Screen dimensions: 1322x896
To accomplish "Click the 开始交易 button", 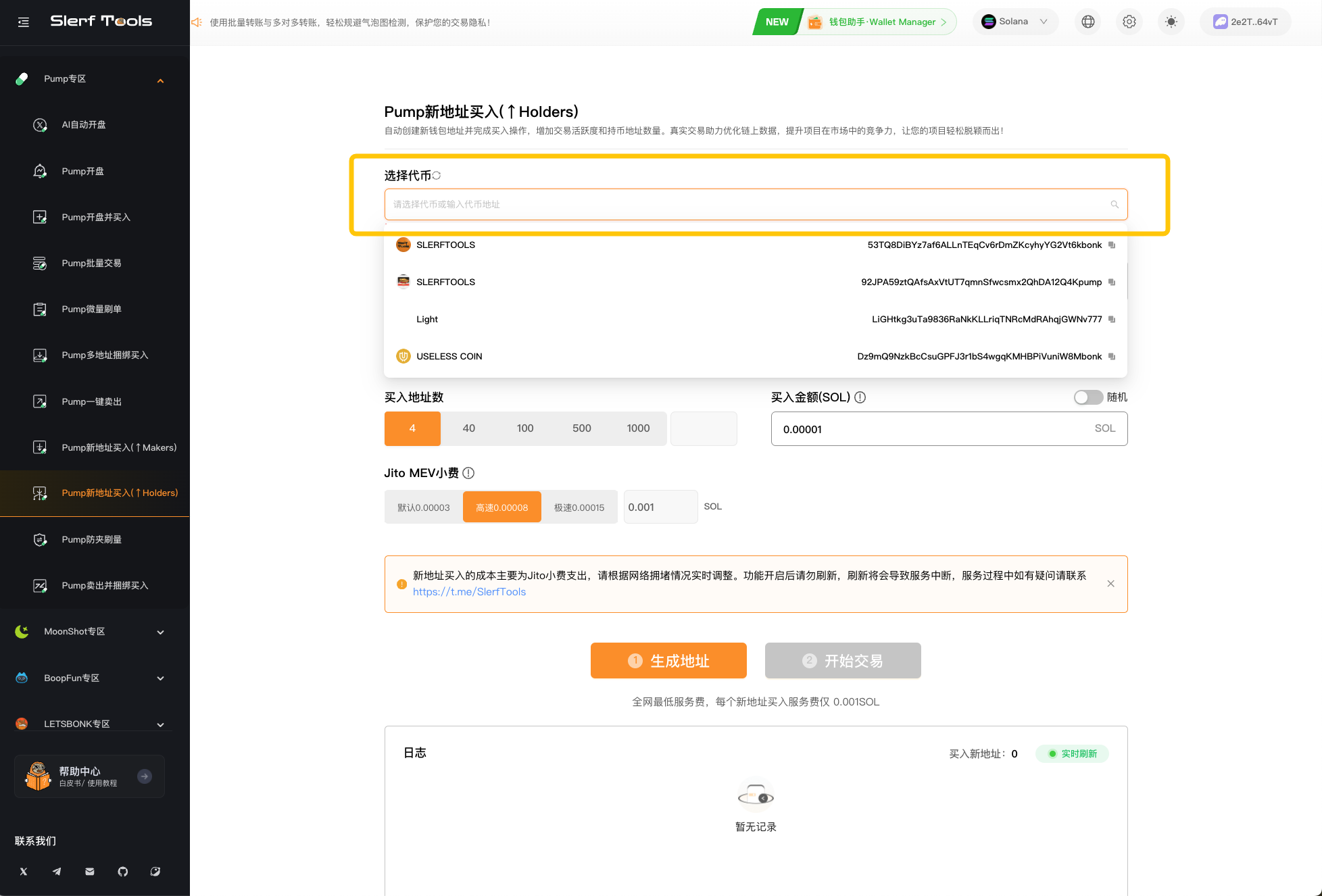I will tap(843, 660).
